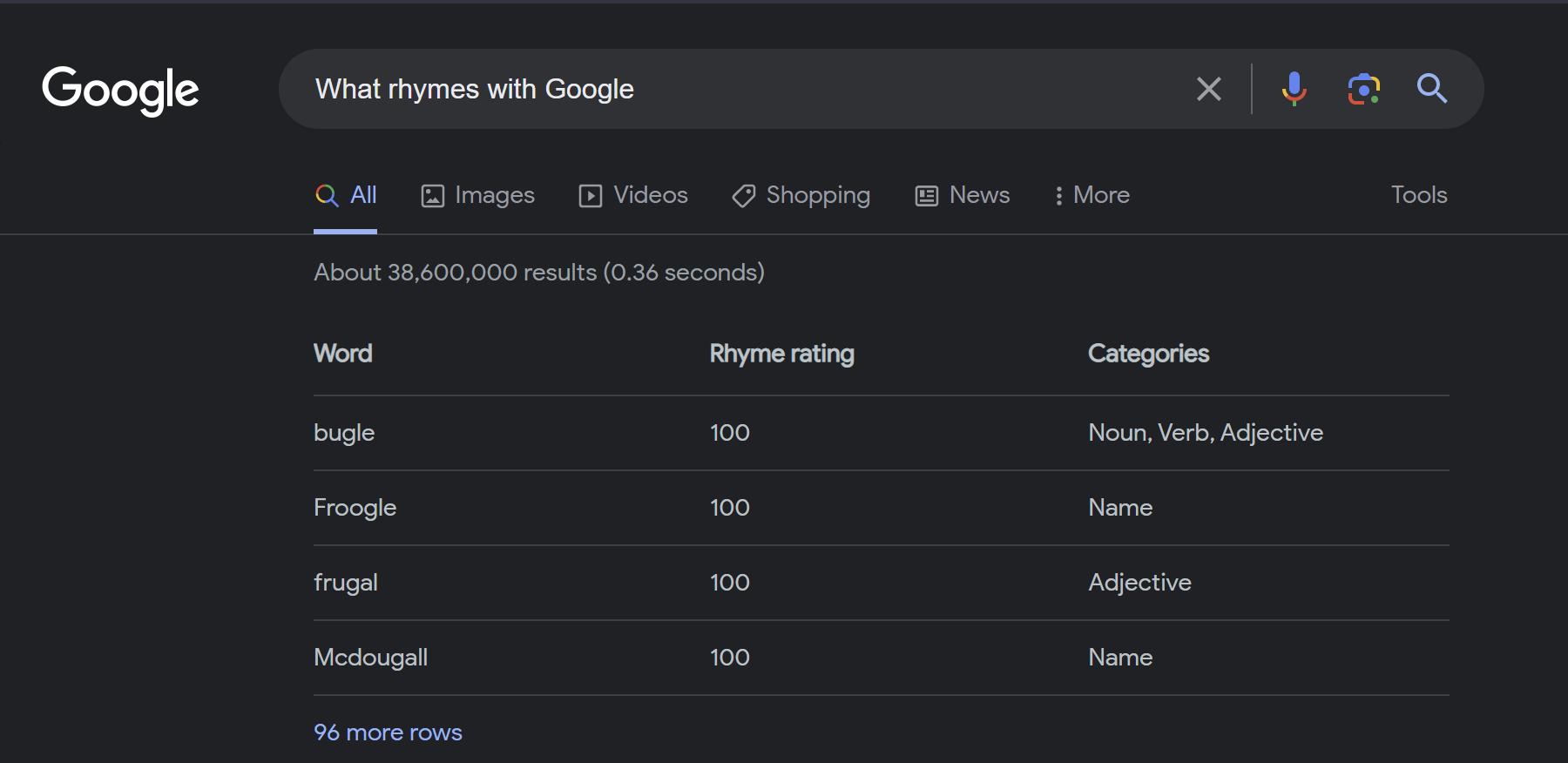This screenshot has height=763, width=1568.
Task: Click the Videos play icon
Action: (591, 196)
